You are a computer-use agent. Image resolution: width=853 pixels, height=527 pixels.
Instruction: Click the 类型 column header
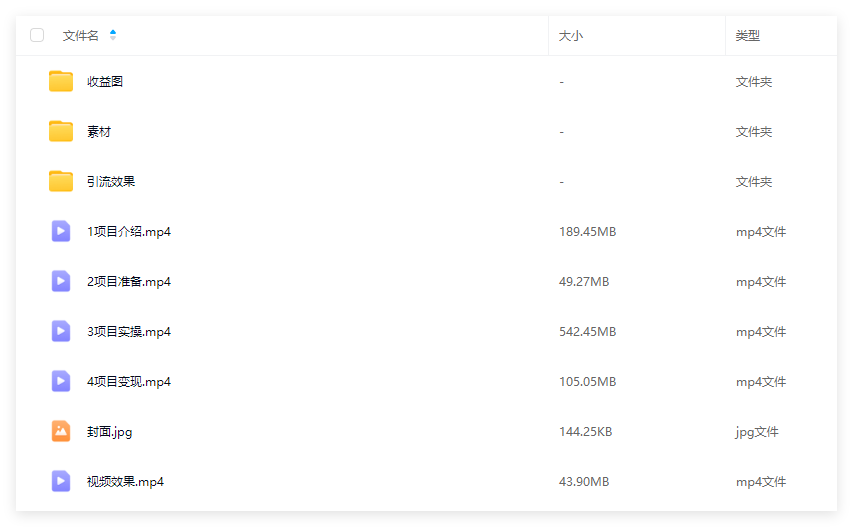pos(747,36)
